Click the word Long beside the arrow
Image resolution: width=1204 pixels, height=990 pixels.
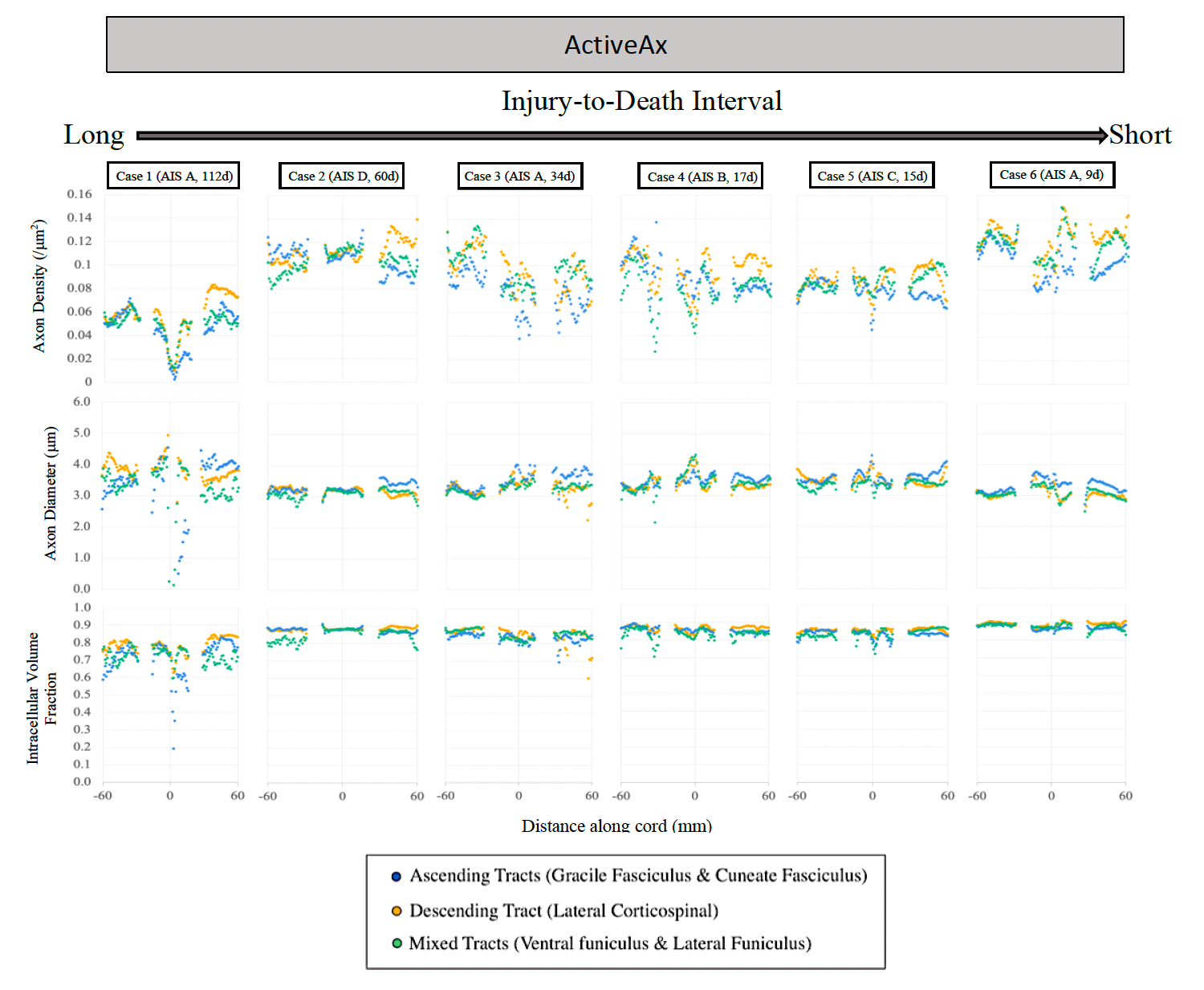pos(94,135)
